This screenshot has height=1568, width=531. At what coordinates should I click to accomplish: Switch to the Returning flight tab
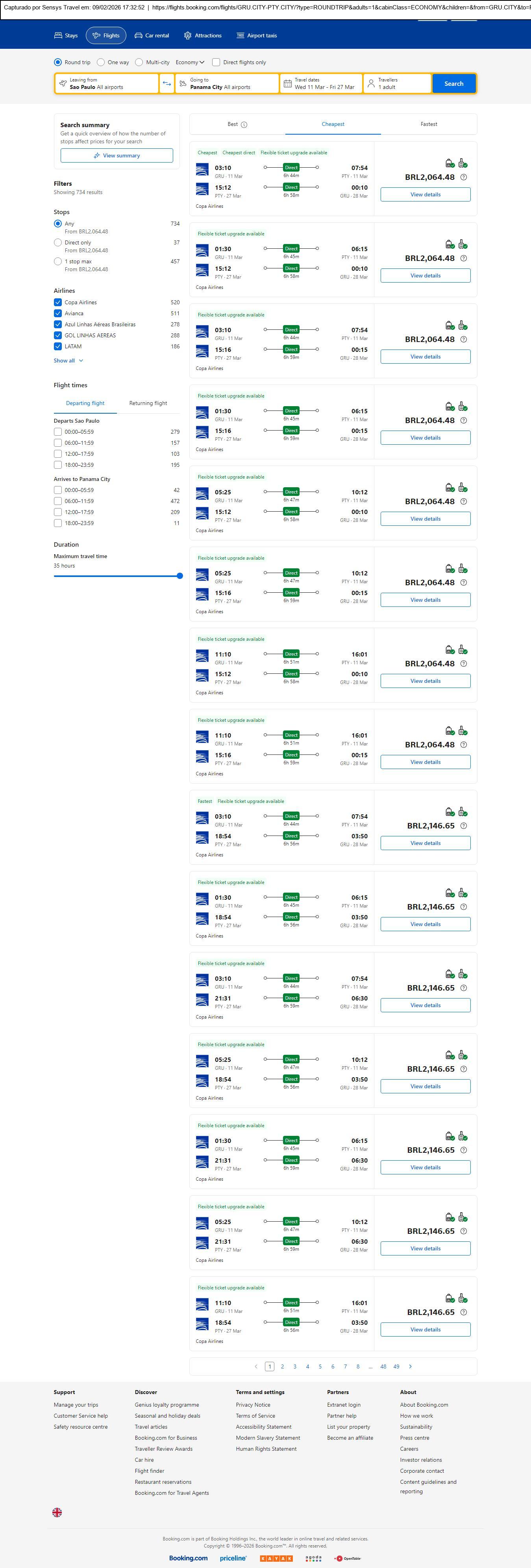(148, 403)
